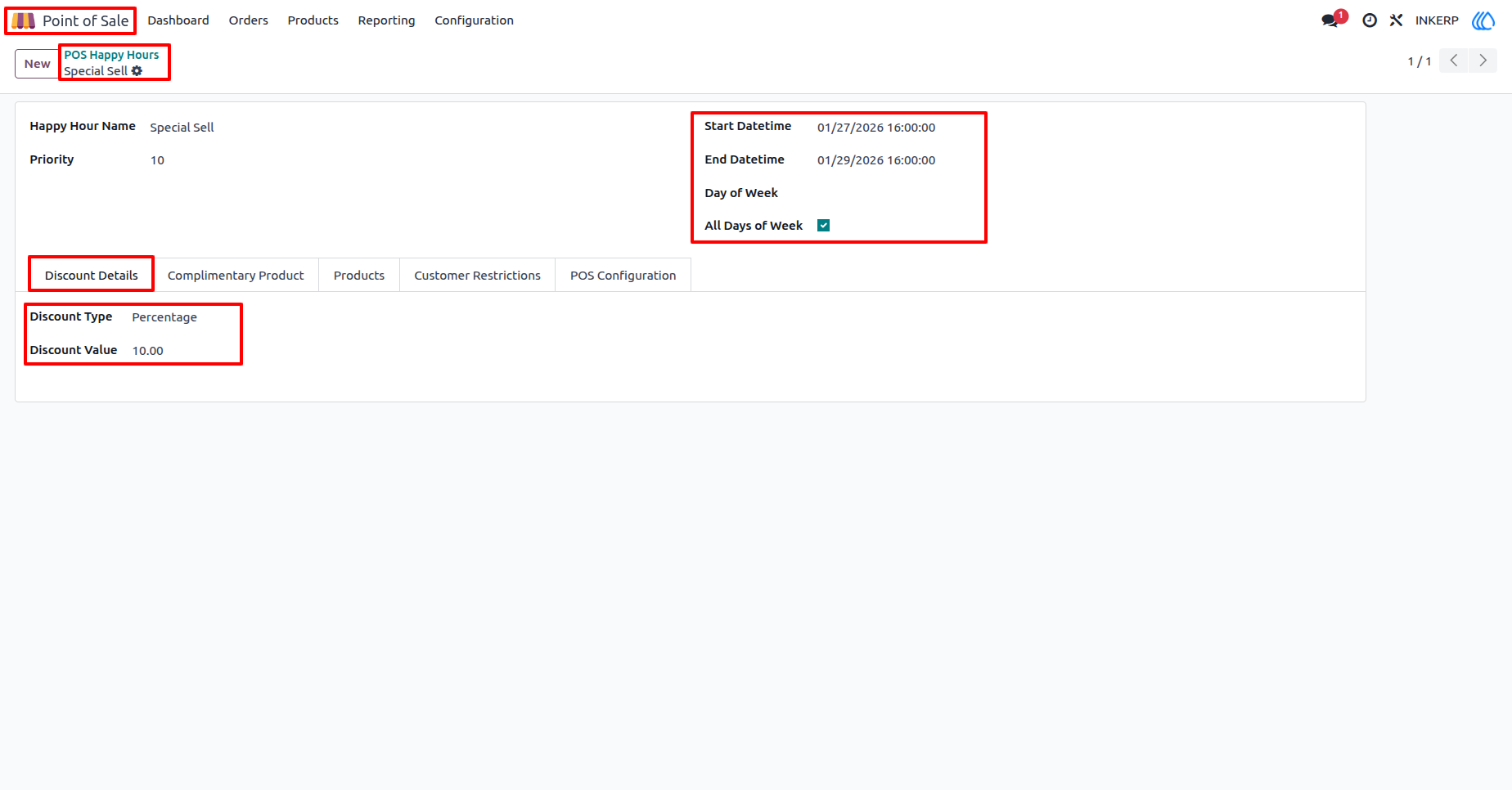Click the INKERP company name
Screen dimensions: 1512x790
click(1437, 20)
